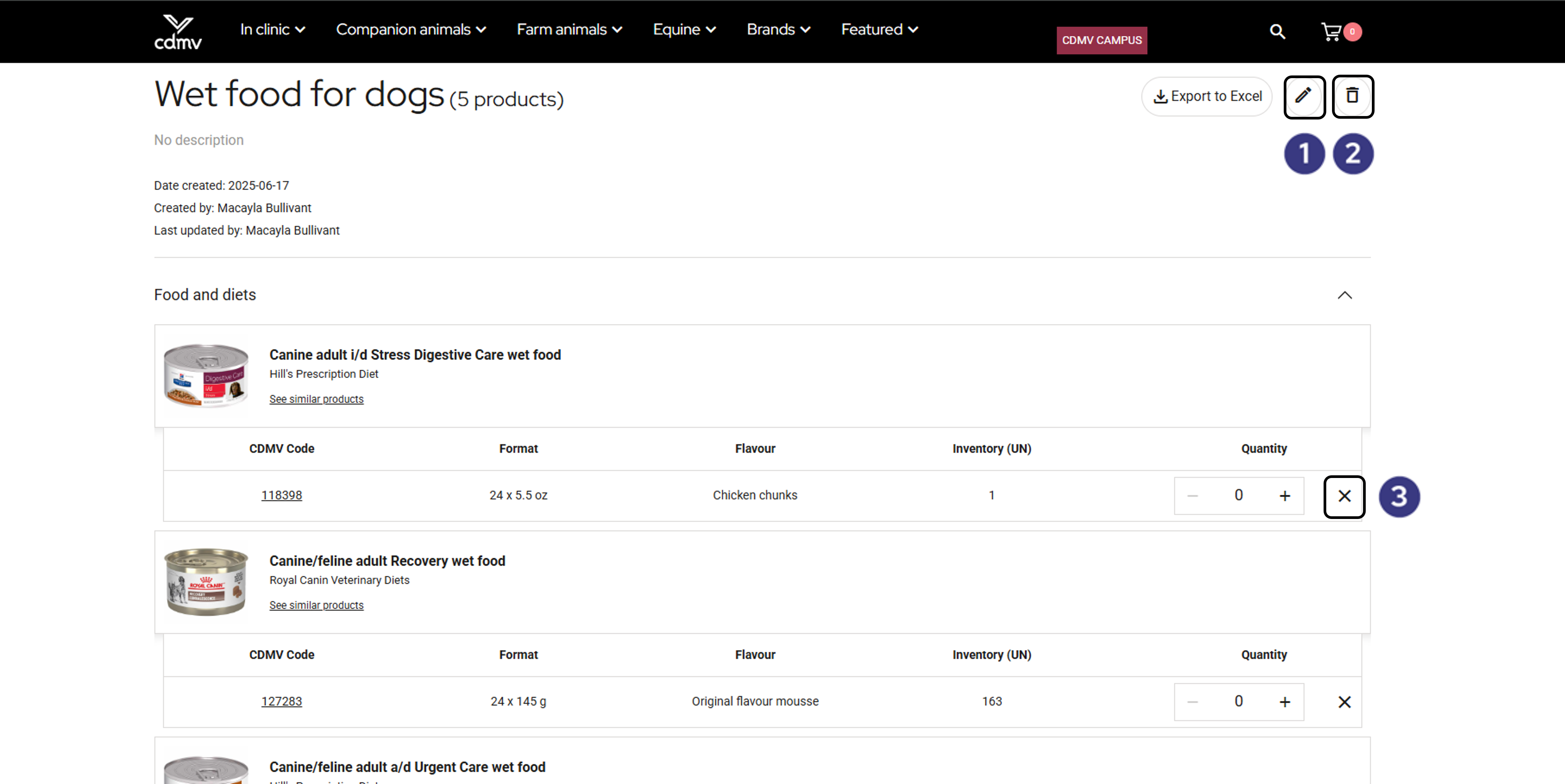Export the list to Excel
This screenshot has height=784, width=1565.
click(1207, 96)
